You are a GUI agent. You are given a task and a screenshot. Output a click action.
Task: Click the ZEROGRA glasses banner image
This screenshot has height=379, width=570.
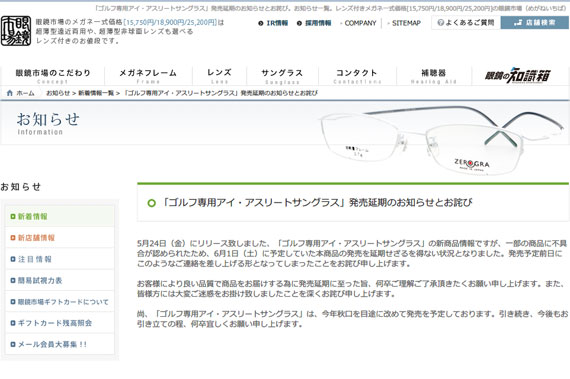pyautogui.click(x=442, y=140)
